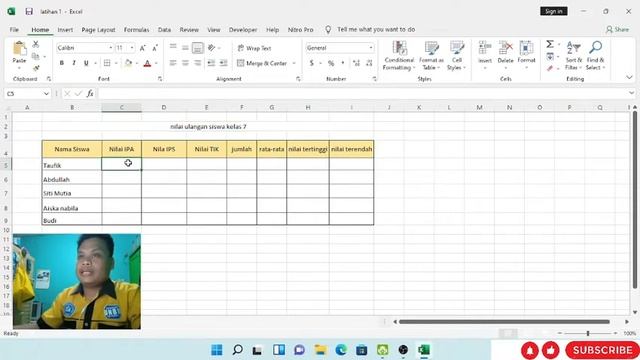Open Sort & Filter icon
The image size is (640, 360).
pos(573,48)
